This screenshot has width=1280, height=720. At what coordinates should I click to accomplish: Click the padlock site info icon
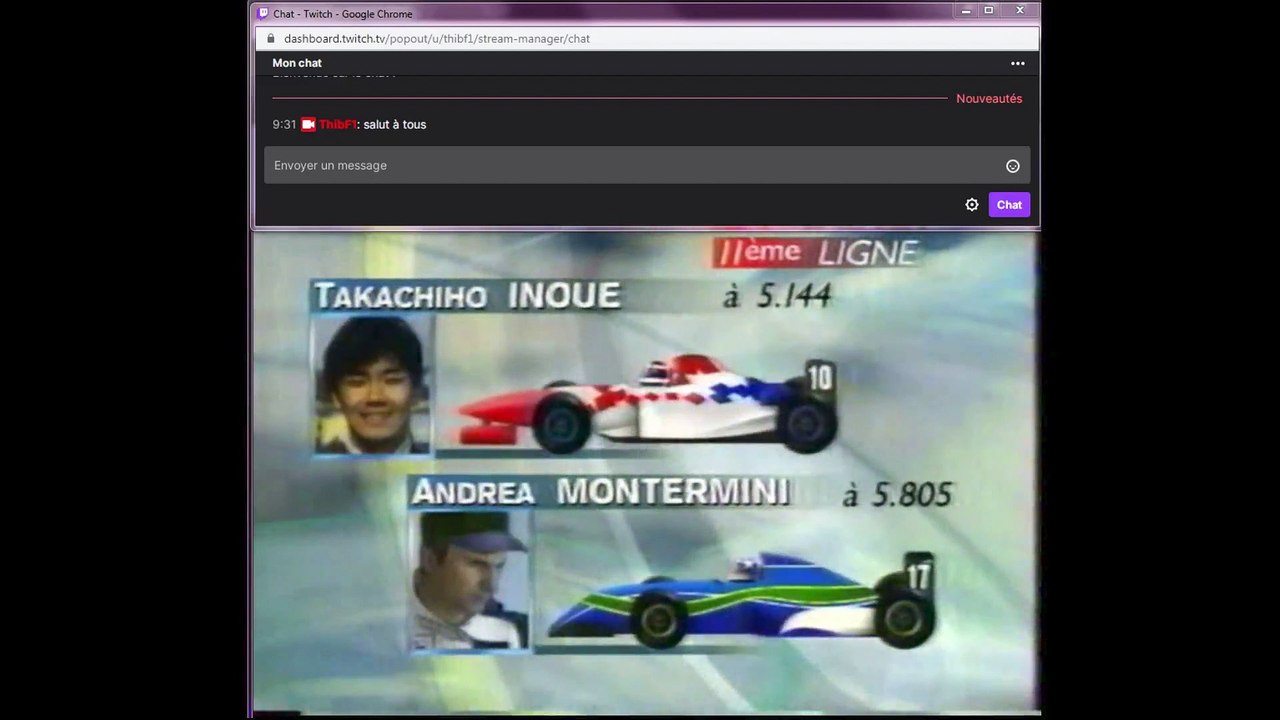[269, 39]
